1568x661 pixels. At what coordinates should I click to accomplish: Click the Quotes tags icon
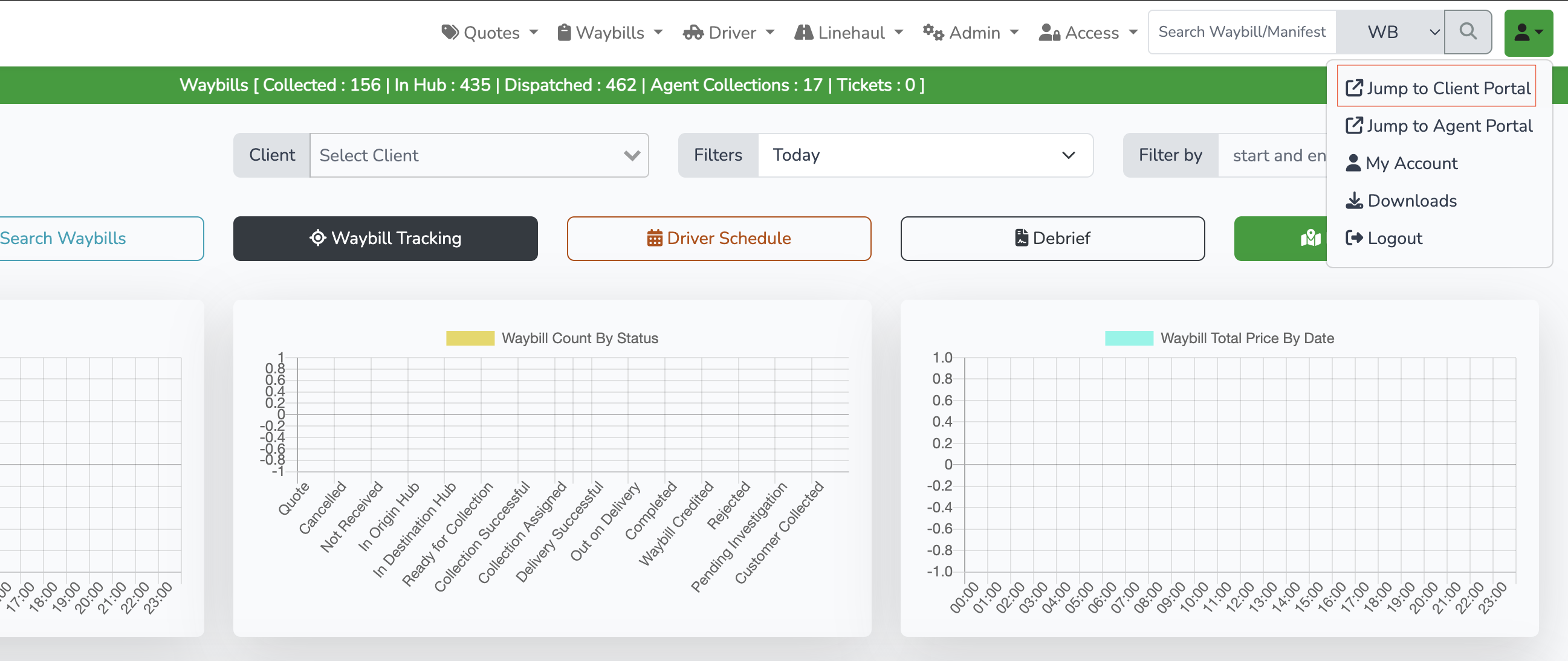[450, 32]
